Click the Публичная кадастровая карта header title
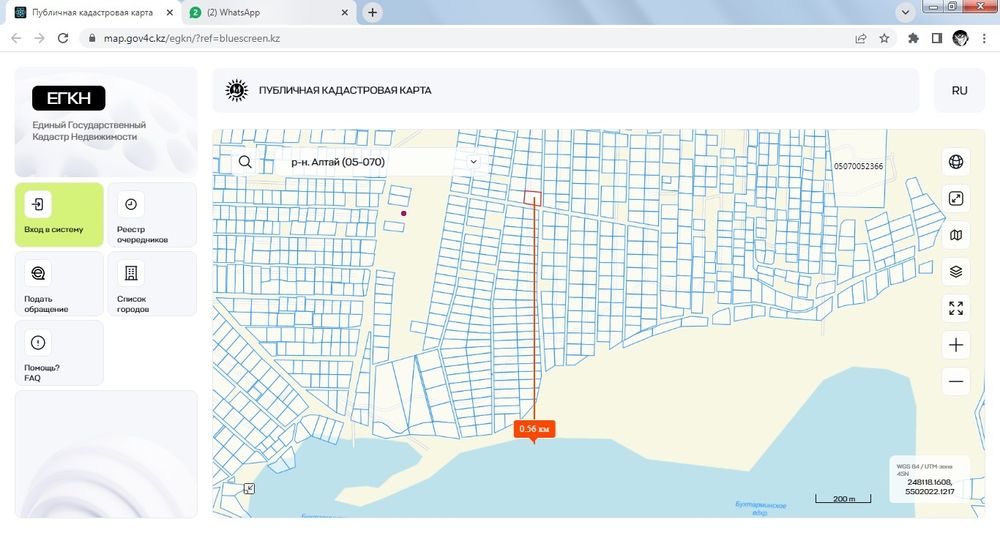 pyautogui.click(x=345, y=91)
